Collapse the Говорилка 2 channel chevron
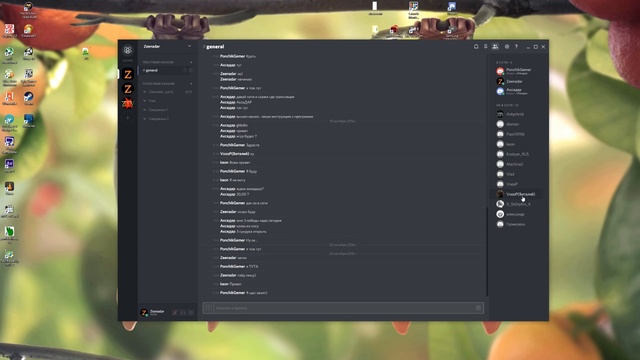 (144, 119)
